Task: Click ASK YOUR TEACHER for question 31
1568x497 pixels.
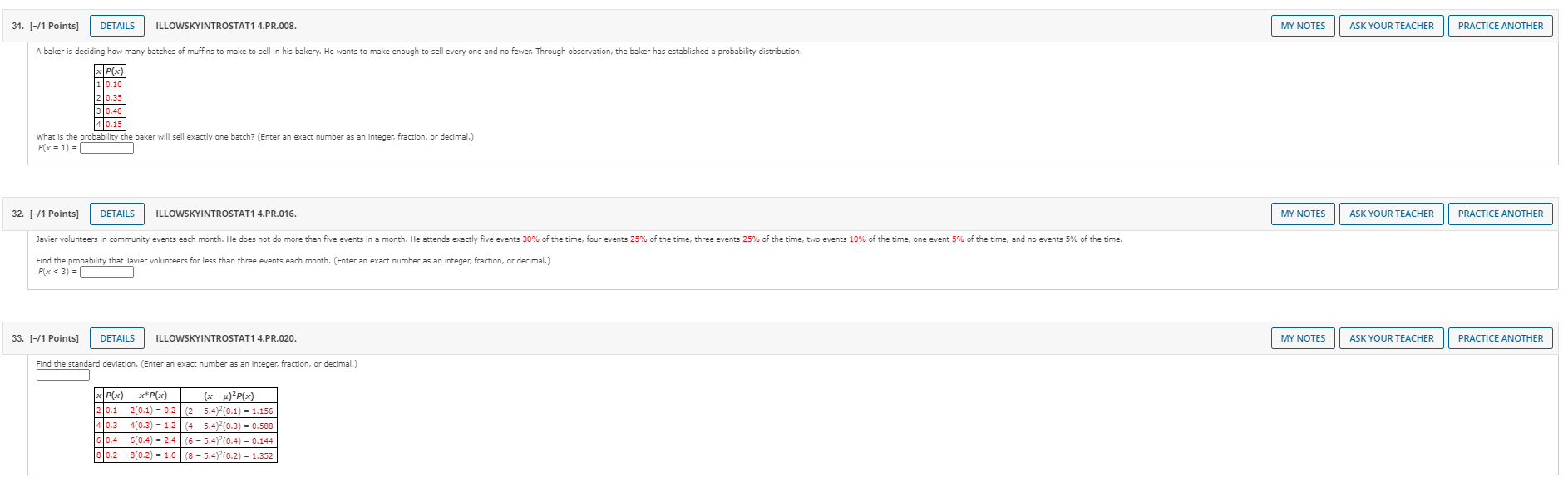Action: tap(1391, 26)
